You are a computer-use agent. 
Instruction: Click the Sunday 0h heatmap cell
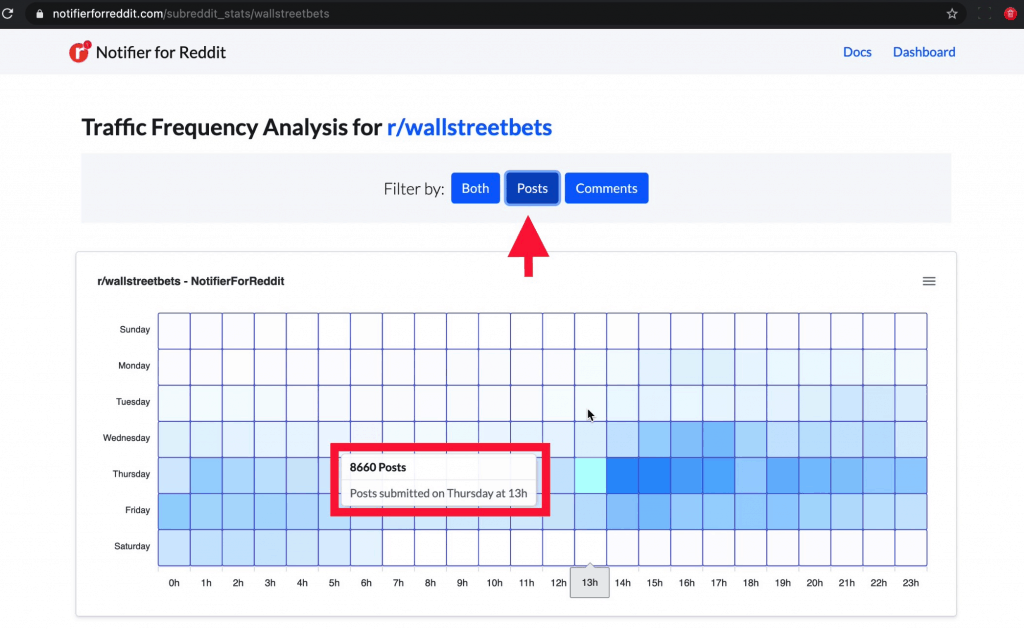174,331
